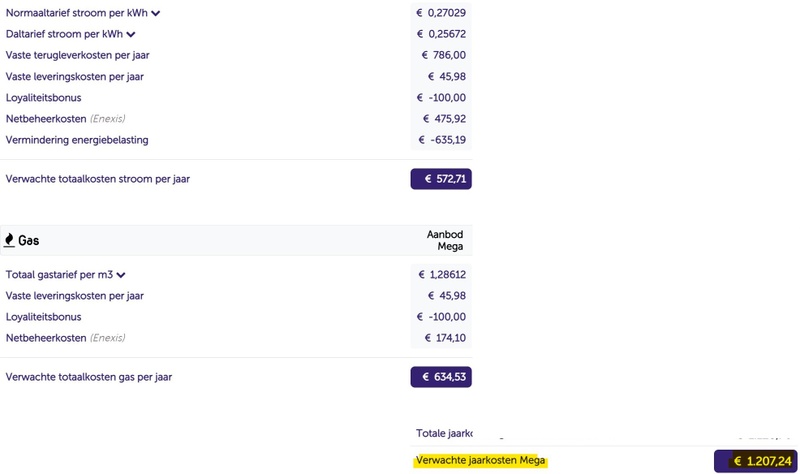The height and width of the screenshot is (474, 800).
Task: Click Totaal gastarief per m3 label
Action: pos(59,275)
